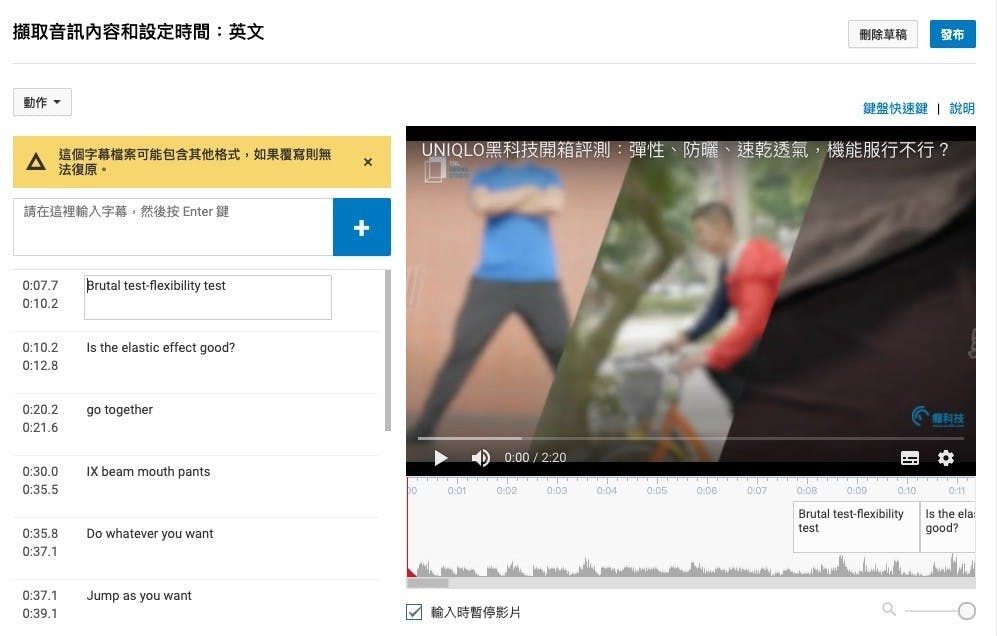Click the timeline zoom magnifier icon
Screen dimensions: 997x636
click(889, 609)
